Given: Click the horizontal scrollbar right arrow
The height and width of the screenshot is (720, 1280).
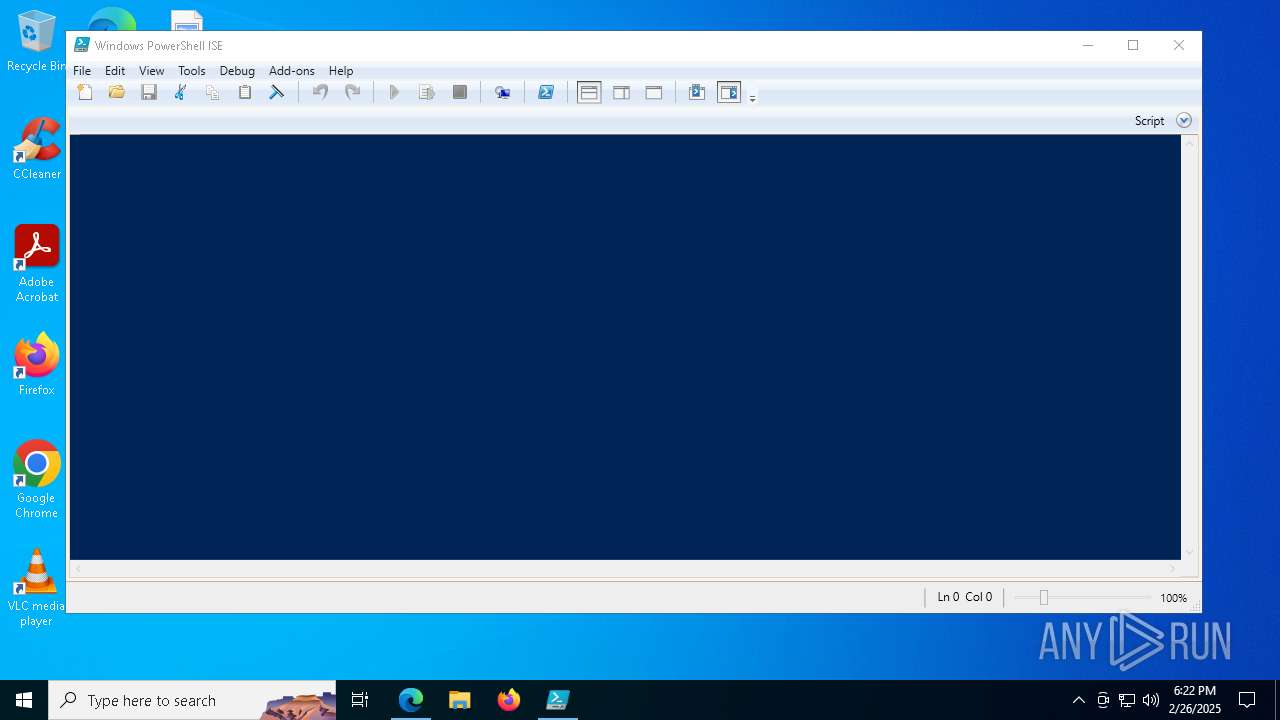Looking at the screenshot, I should [1173, 569].
